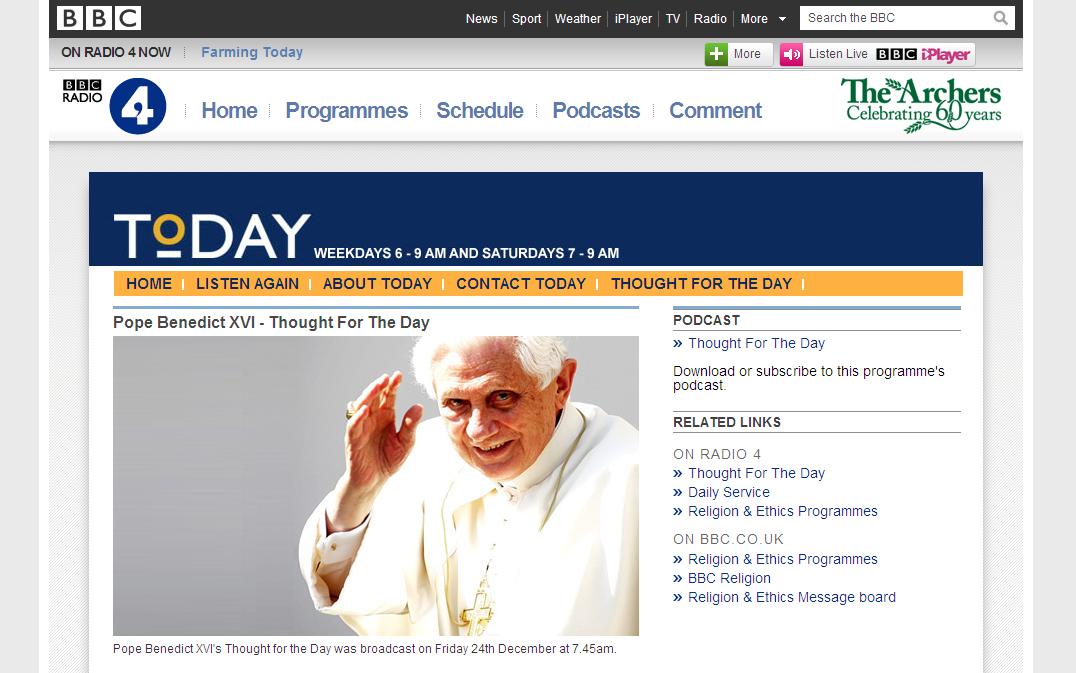Open Weather in the top navigation
The width and height of the screenshot is (1076, 673).
tap(578, 19)
